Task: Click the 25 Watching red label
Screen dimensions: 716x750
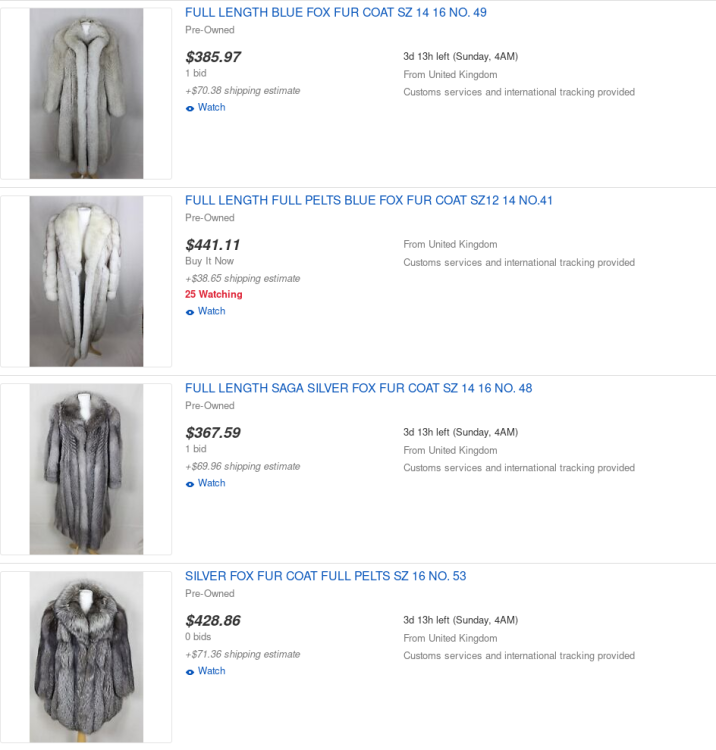Action: click(213, 295)
